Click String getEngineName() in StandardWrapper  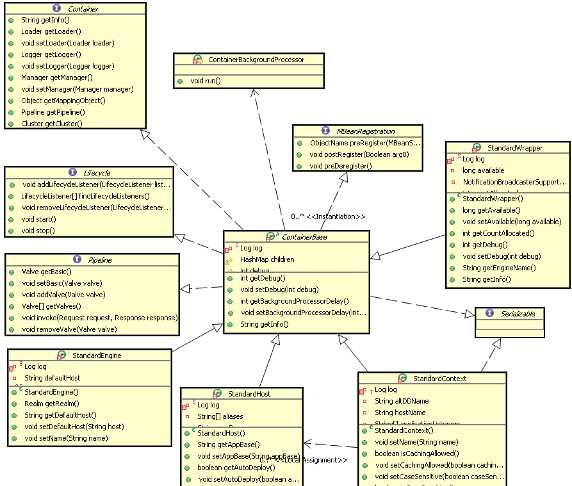499,268
